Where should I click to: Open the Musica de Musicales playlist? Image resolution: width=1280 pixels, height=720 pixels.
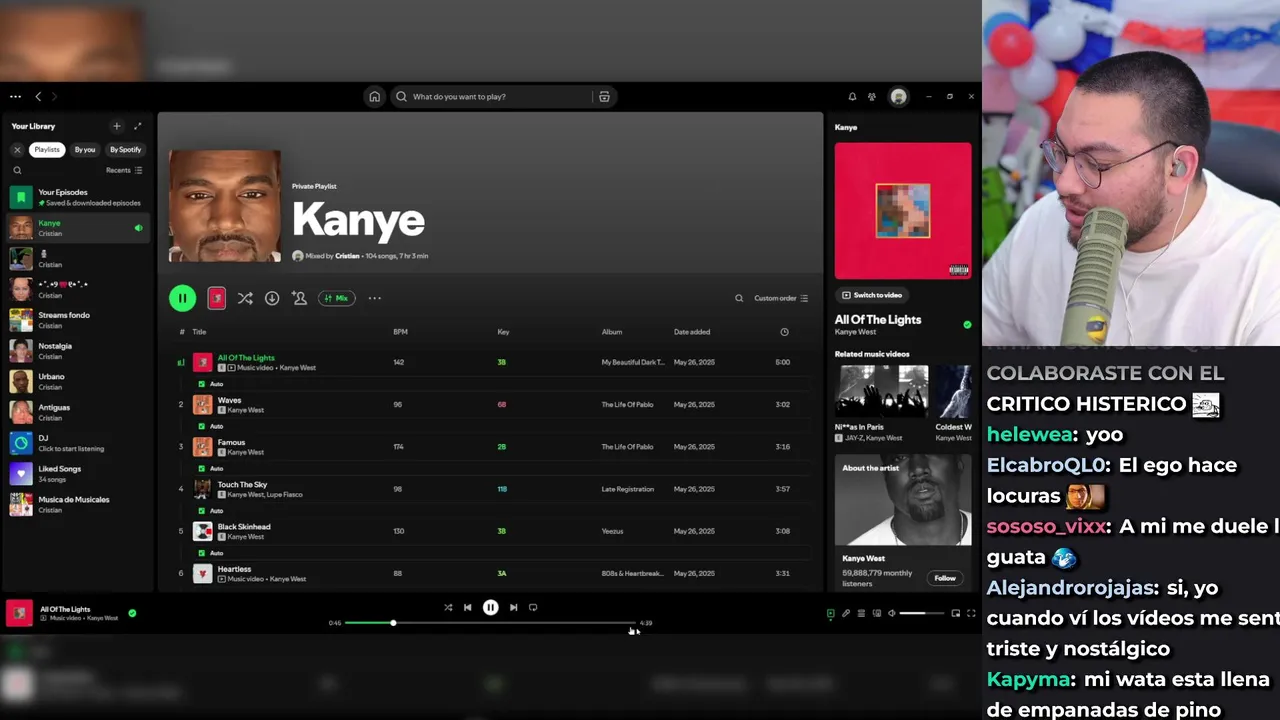click(x=77, y=504)
